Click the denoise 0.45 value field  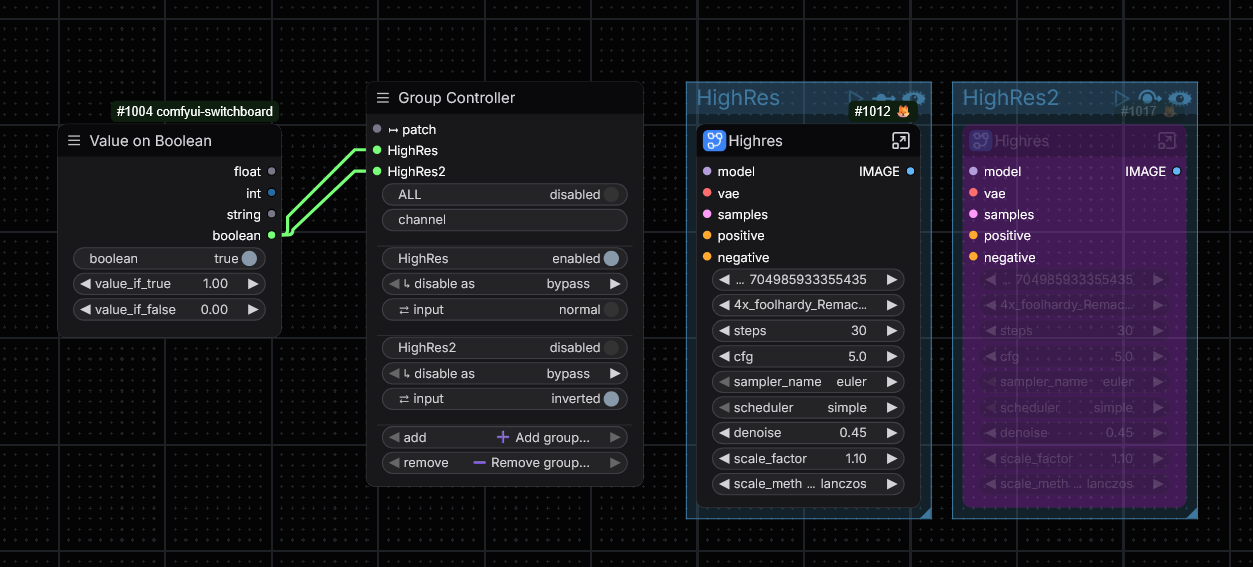click(x=808, y=433)
